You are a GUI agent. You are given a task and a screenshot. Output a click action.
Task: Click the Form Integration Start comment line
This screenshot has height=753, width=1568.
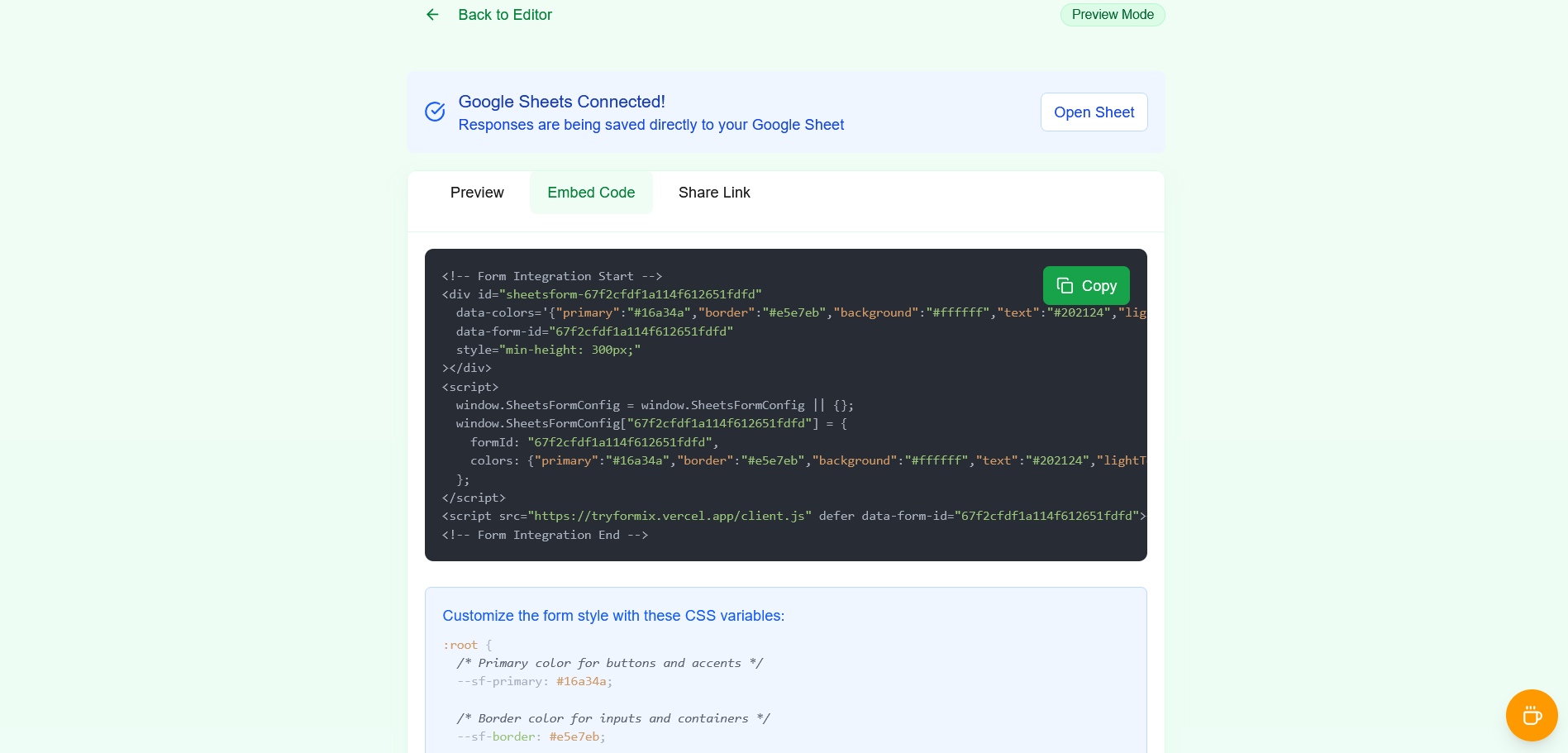tap(551, 276)
